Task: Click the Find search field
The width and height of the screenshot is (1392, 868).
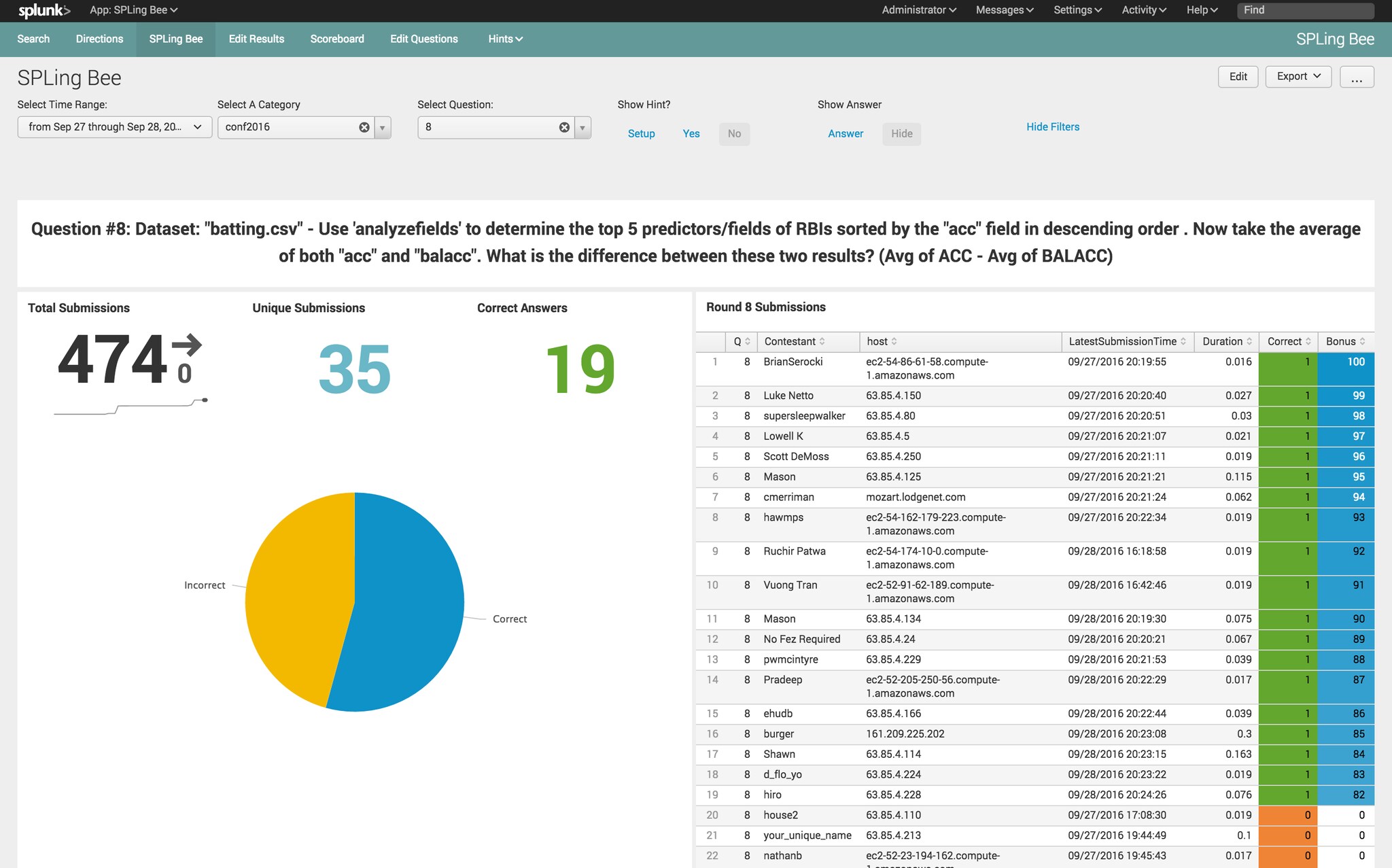Action: coord(1305,10)
